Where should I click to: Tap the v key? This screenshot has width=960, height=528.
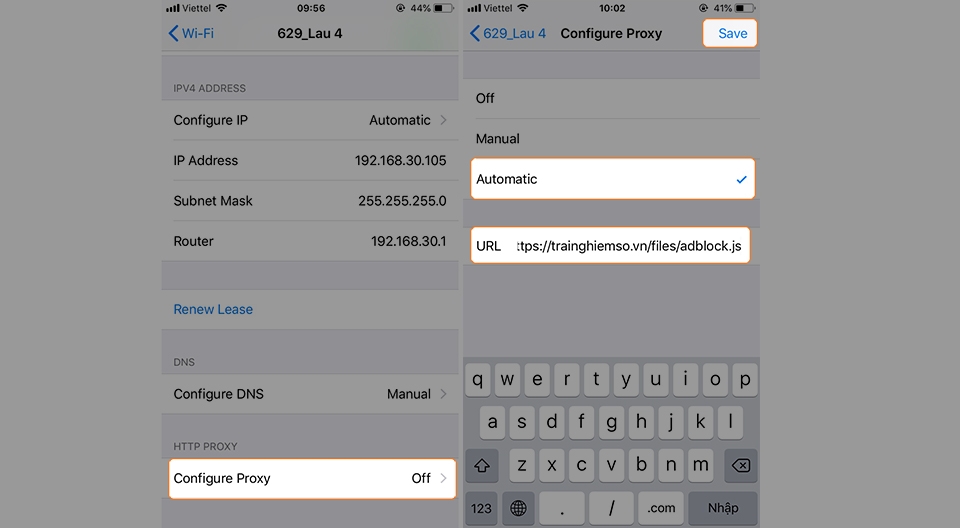point(611,465)
